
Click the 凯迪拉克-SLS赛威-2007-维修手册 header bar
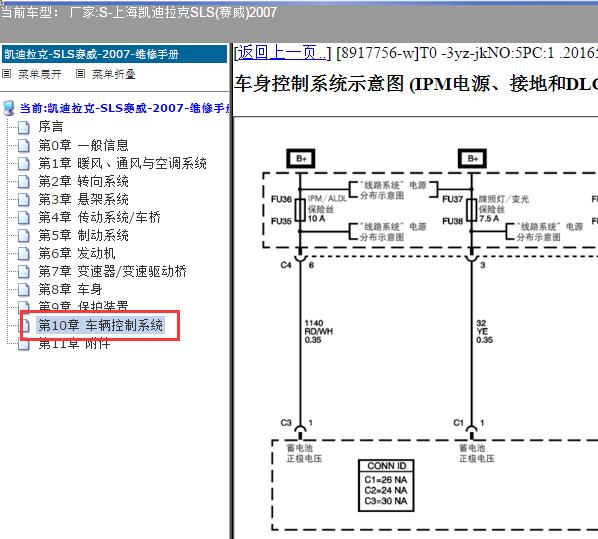(114, 54)
